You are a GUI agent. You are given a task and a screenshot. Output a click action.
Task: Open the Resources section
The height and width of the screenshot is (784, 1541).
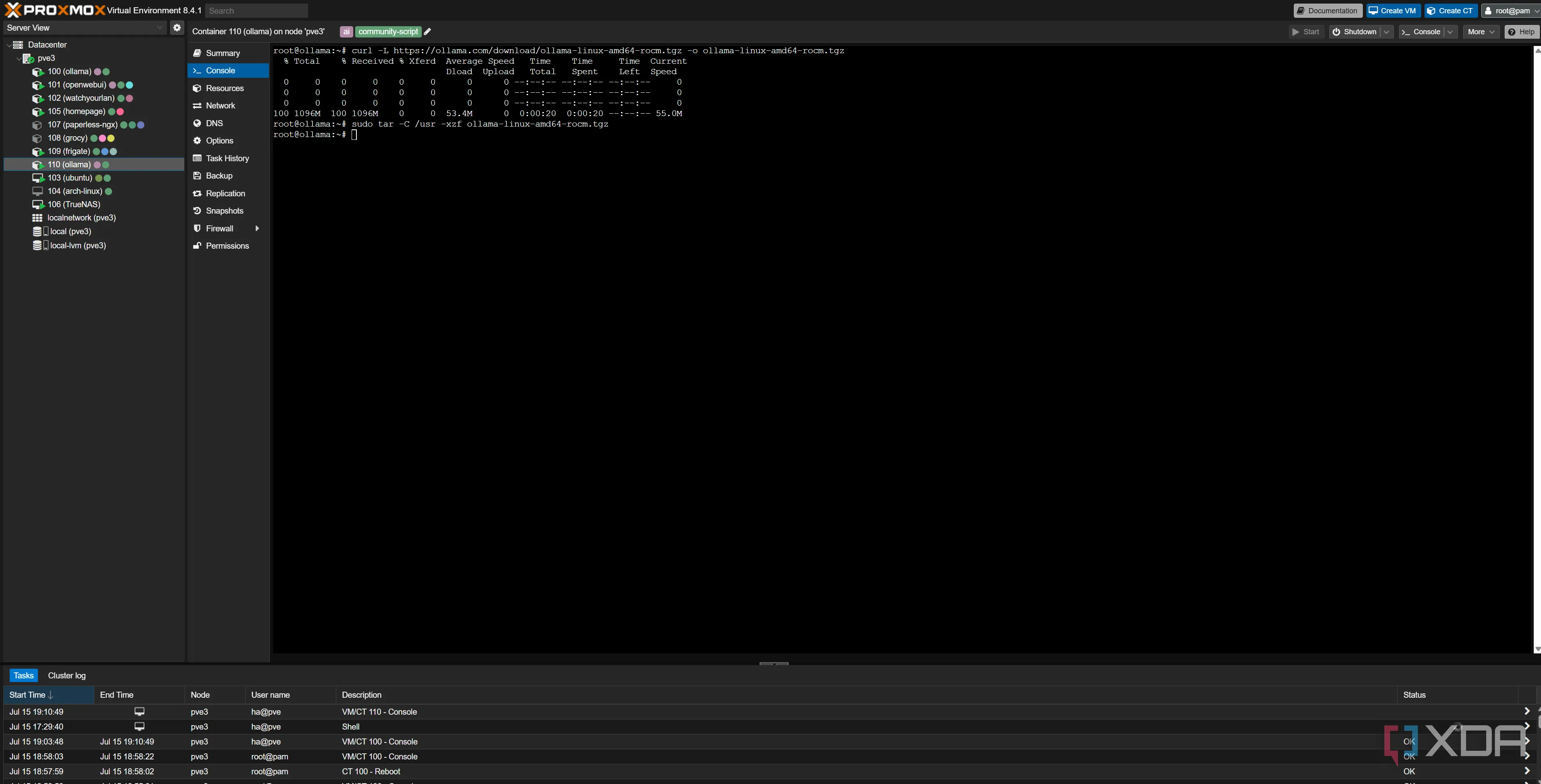[x=224, y=88]
